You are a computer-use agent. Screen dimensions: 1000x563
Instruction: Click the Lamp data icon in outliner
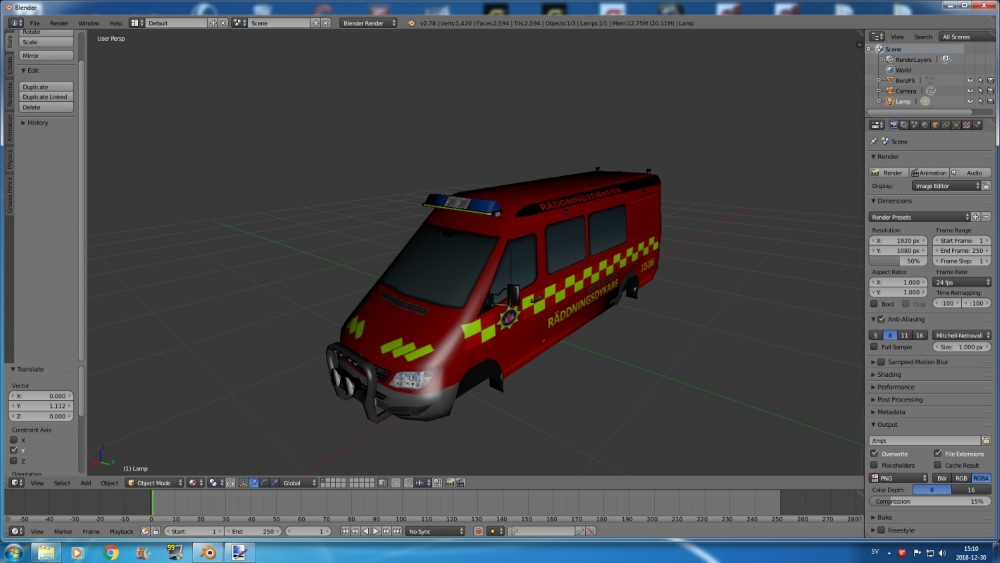click(x=925, y=101)
